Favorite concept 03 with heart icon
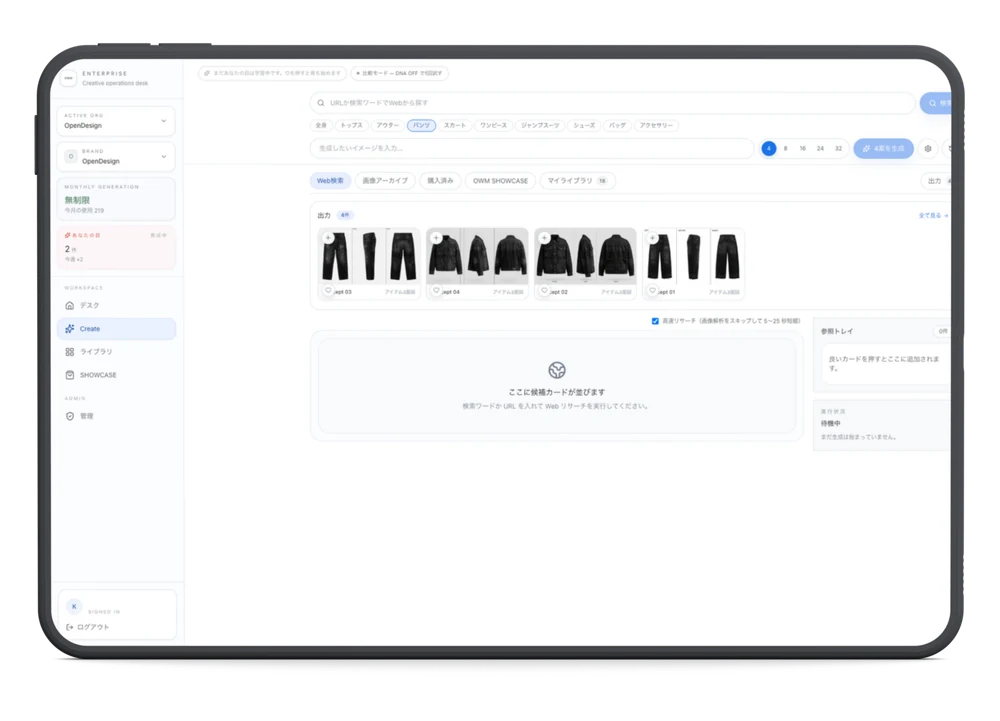Image resolution: width=1000 pixels, height=721 pixels. pyautogui.click(x=328, y=291)
